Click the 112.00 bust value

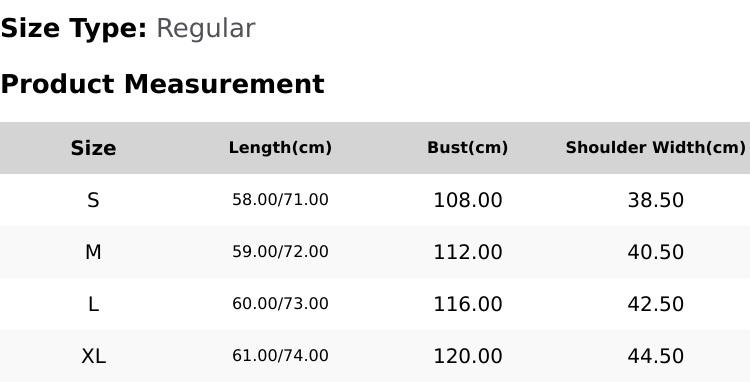pyautogui.click(x=467, y=252)
